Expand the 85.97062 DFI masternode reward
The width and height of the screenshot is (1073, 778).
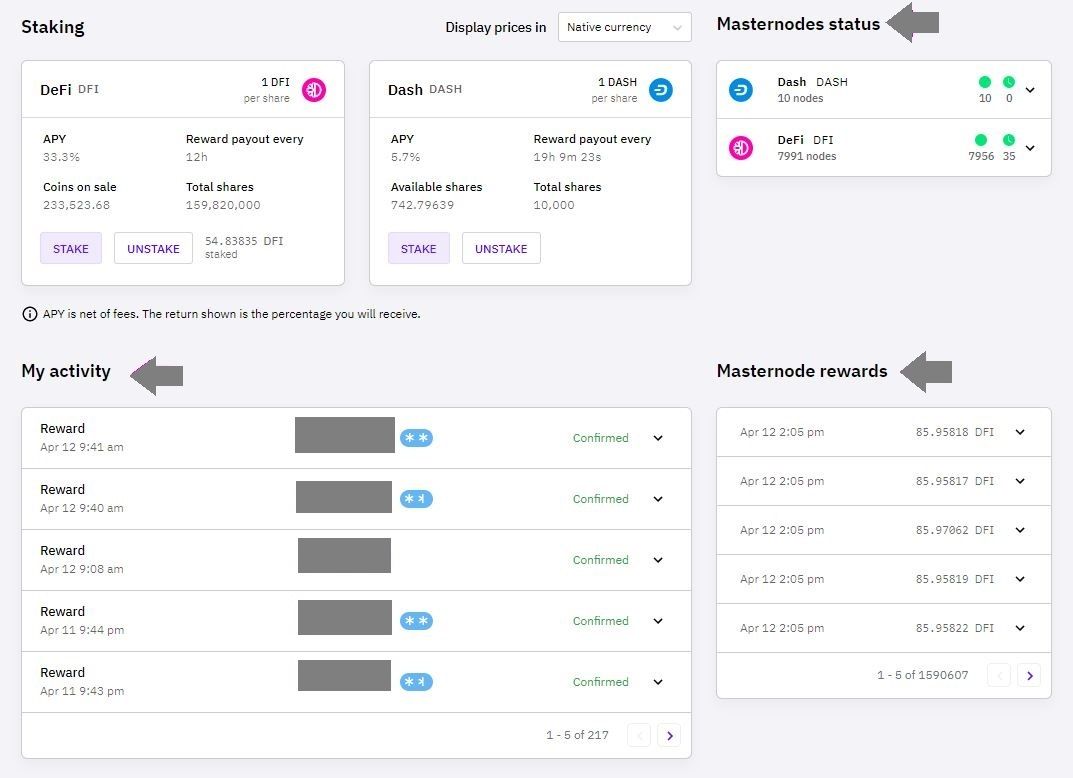(1020, 530)
